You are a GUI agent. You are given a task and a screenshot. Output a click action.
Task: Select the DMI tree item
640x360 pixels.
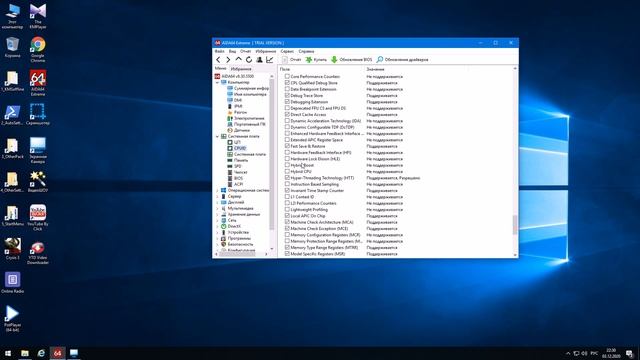(235, 100)
